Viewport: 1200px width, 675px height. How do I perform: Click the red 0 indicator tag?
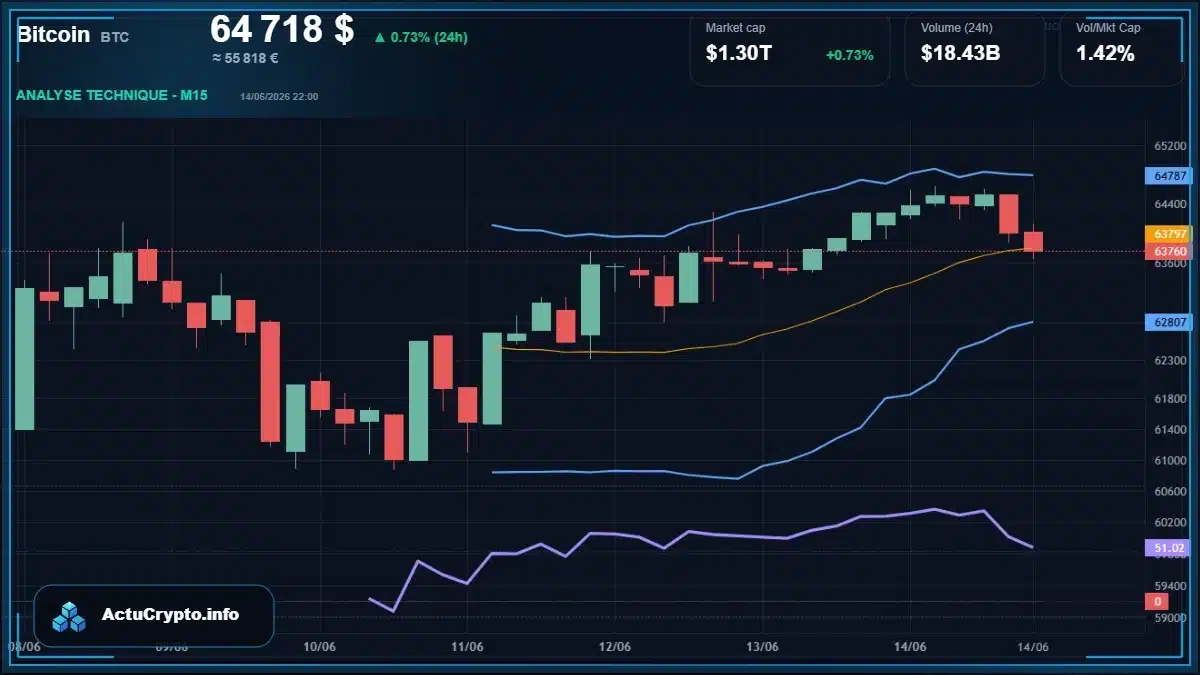click(x=1157, y=601)
